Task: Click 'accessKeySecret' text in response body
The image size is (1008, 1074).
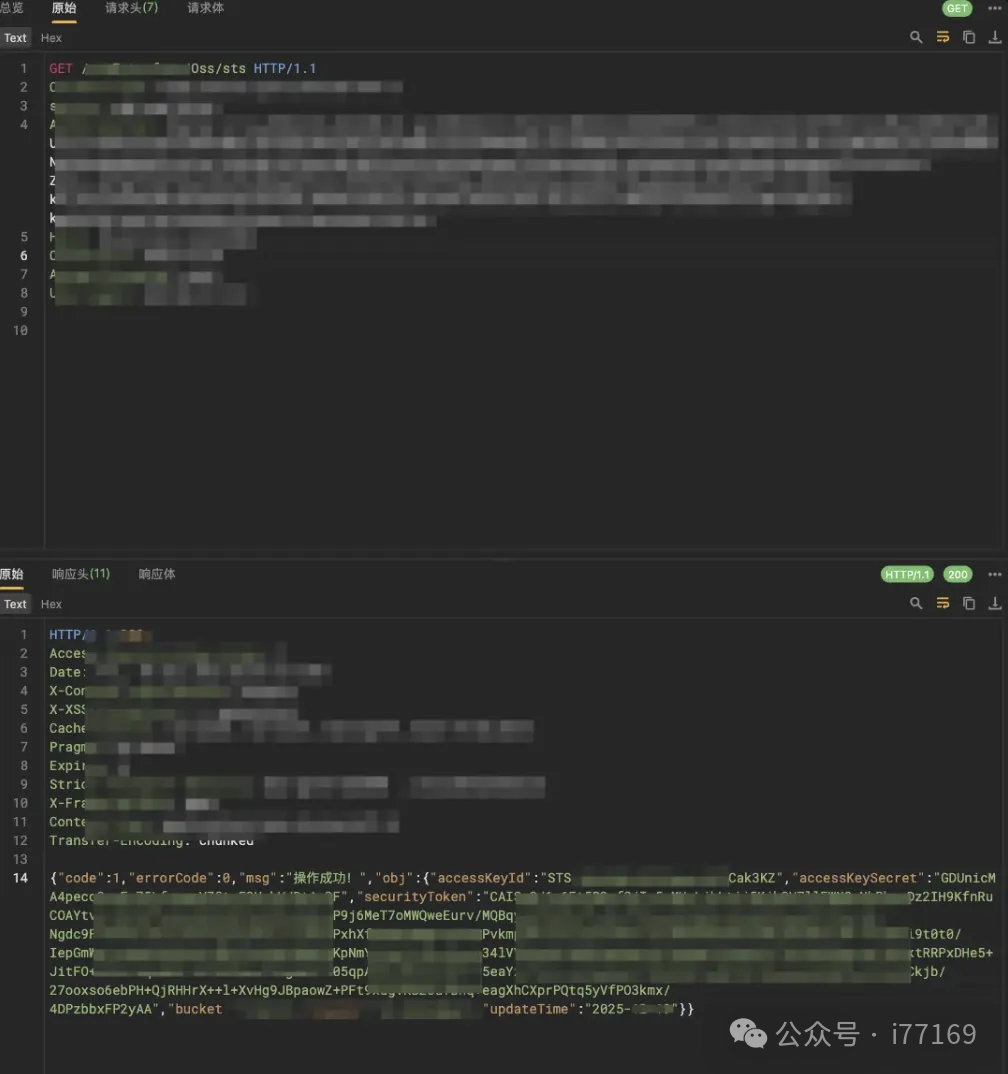Action: [858, 878]
